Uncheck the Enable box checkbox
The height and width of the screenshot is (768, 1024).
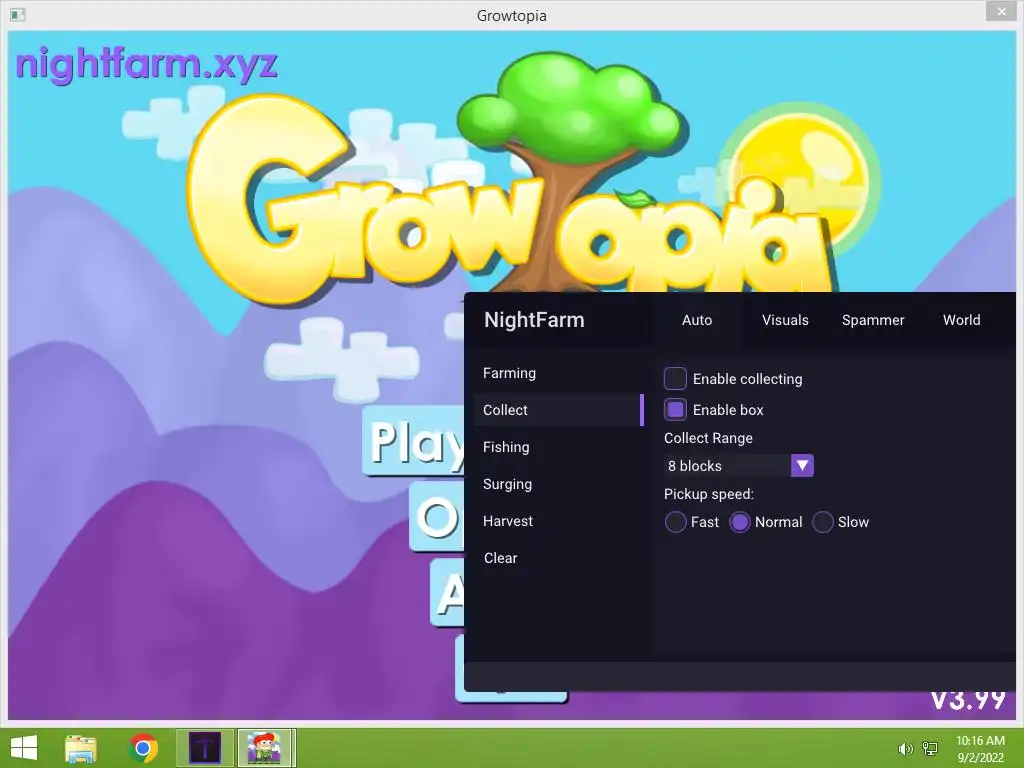click(675, 409)
